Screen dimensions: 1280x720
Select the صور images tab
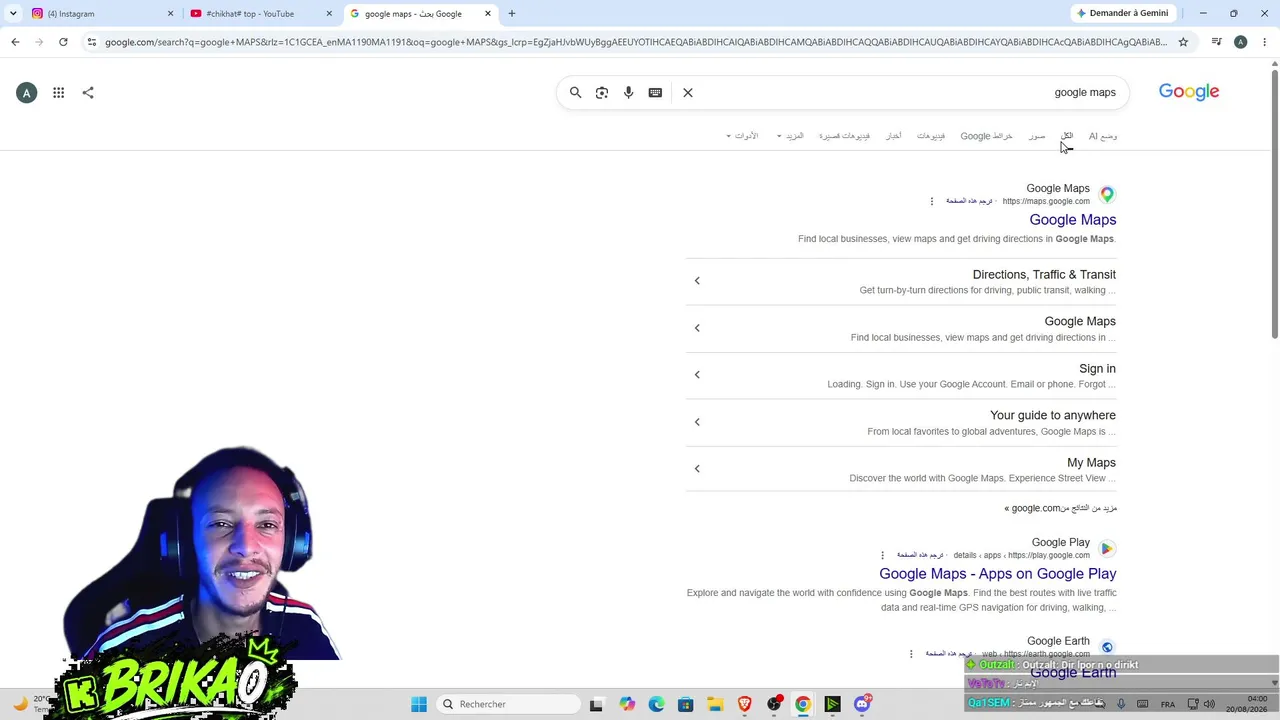click(1037, 136)
